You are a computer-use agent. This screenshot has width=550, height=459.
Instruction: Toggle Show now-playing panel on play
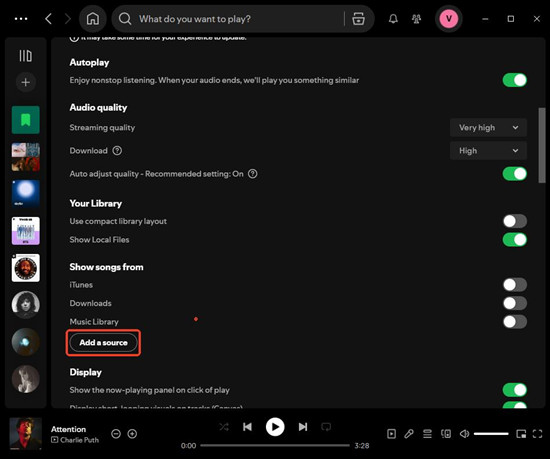point(515,390)
